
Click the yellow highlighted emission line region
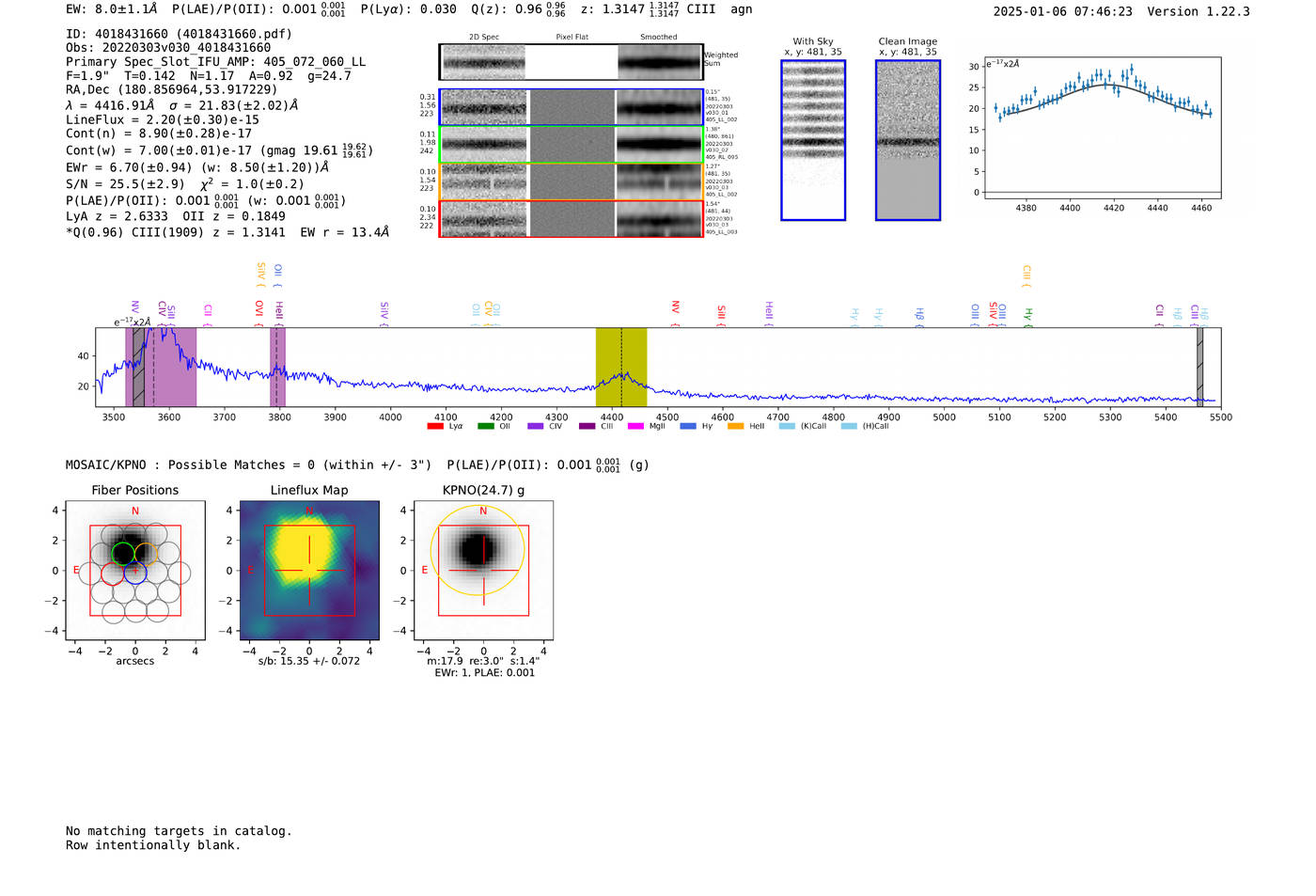tap(621, 367)
